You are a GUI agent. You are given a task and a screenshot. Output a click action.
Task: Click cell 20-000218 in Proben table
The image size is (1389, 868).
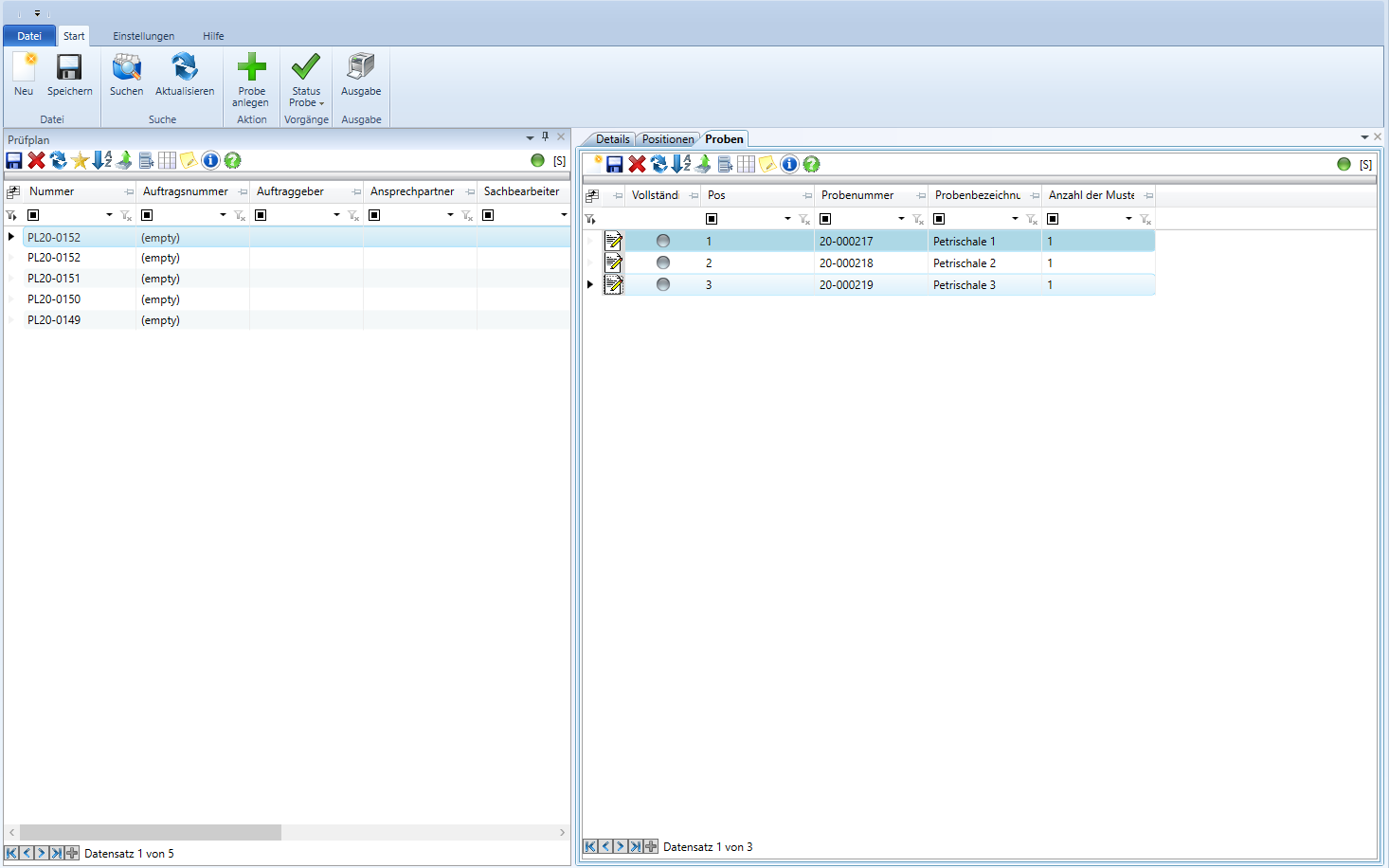871,263
